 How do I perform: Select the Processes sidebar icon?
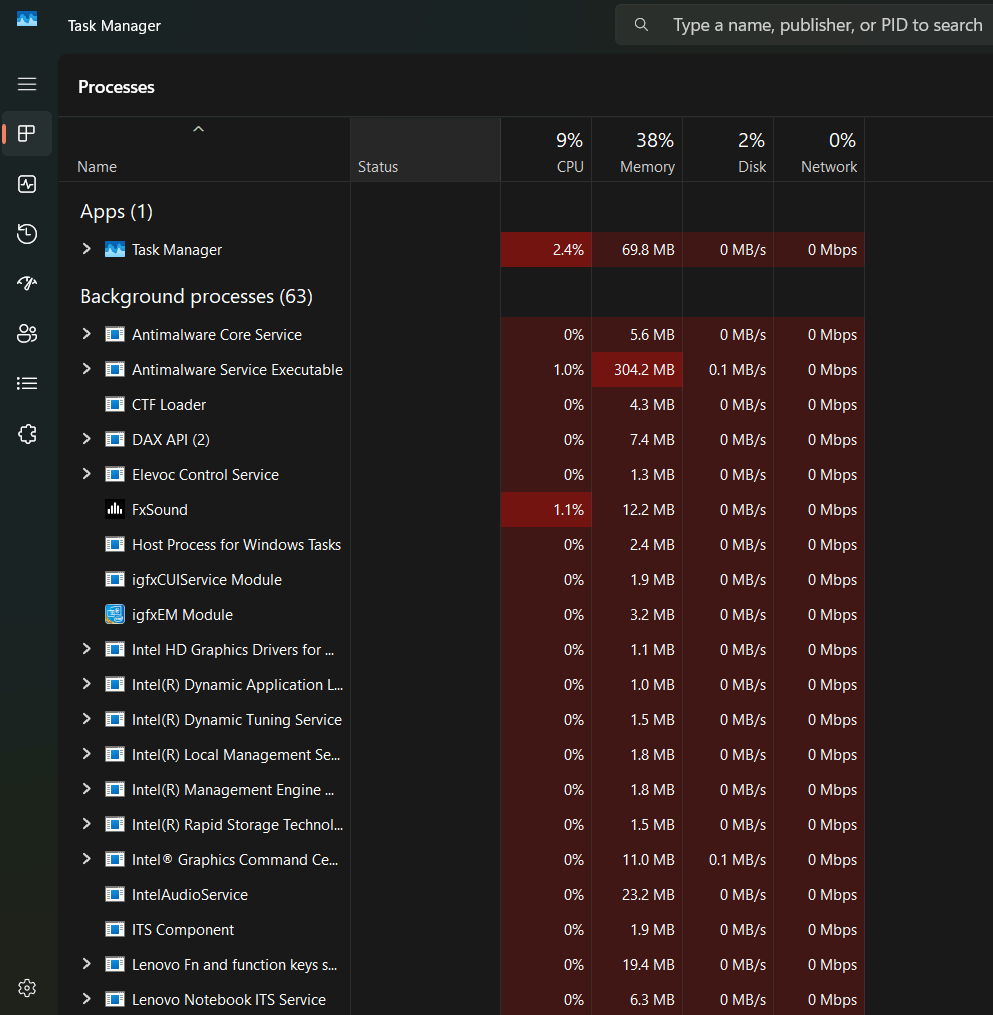[x=27, y=133]
